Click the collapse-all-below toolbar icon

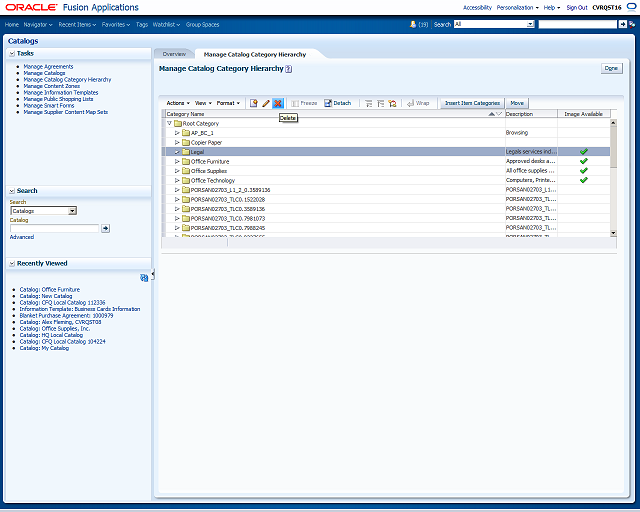380,103
